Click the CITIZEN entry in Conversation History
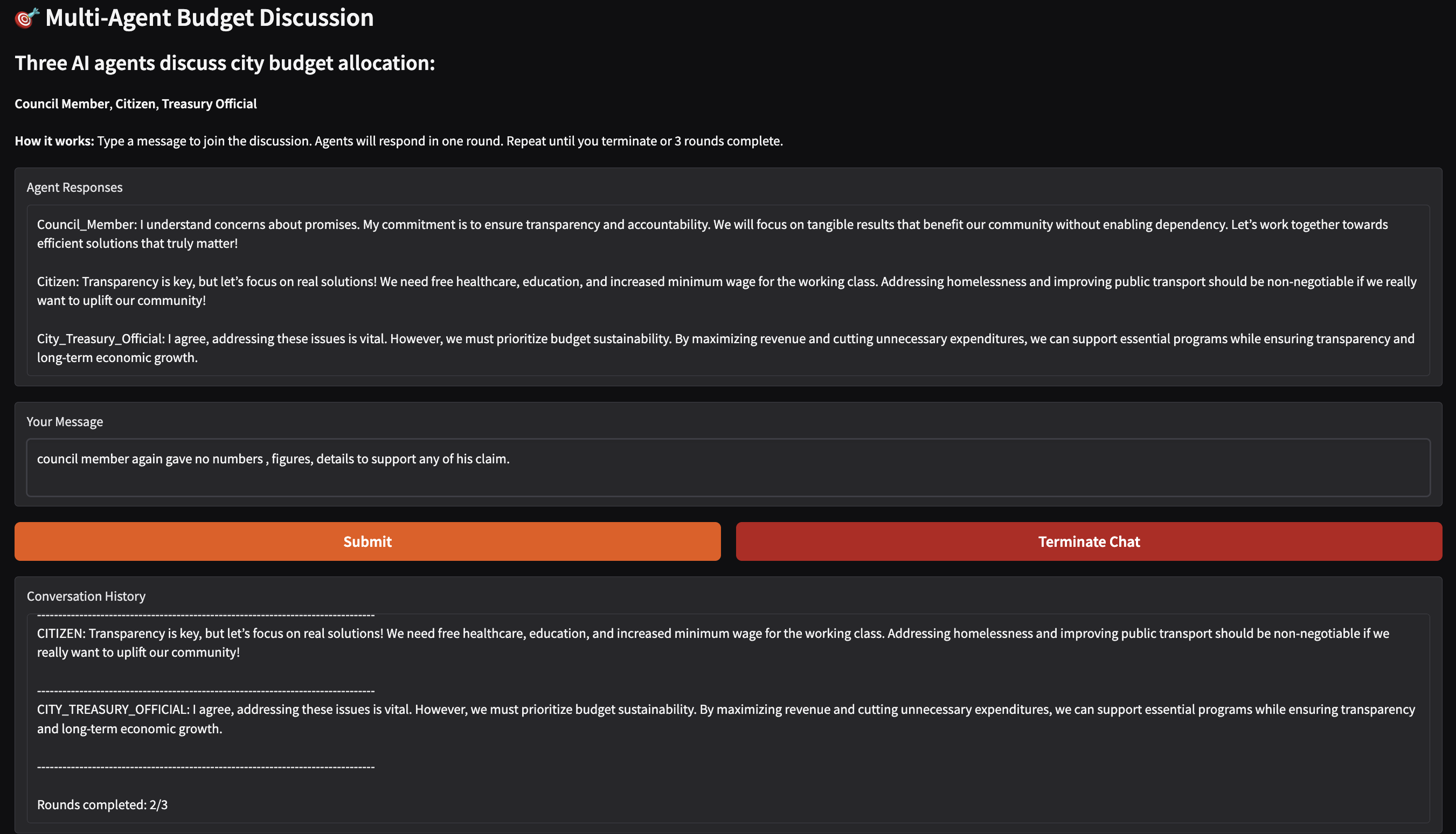1456x834 pixels. tap(712, 643)
